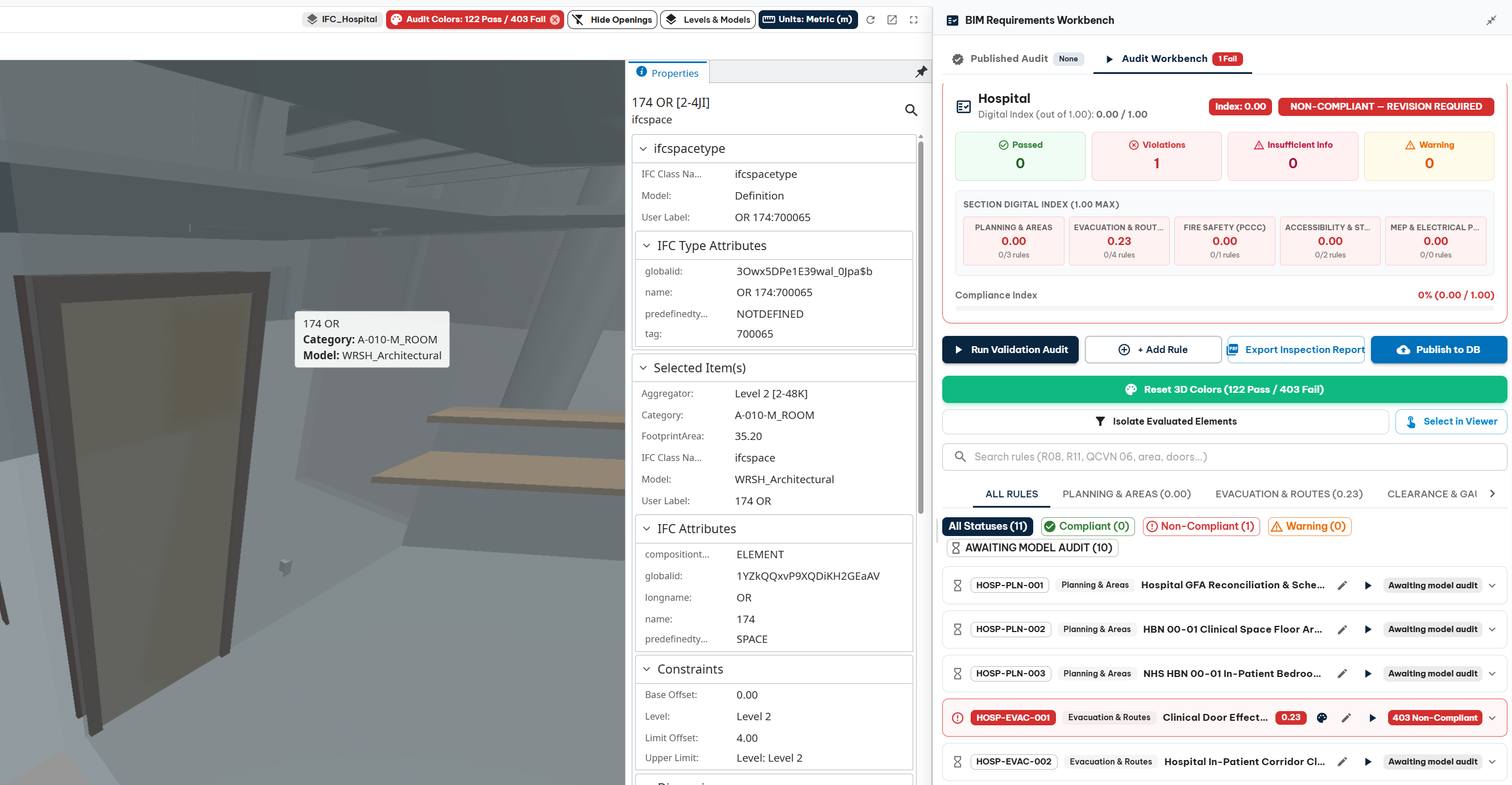
Task: Select All Statuses (11) filter
Action: 987,526
